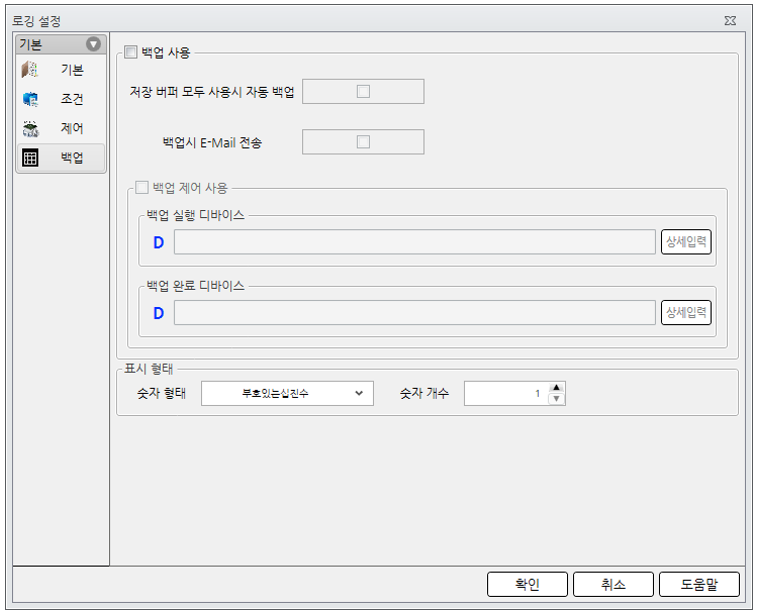
Task: Click the 기본 panel header label
Action: point(30,44)
